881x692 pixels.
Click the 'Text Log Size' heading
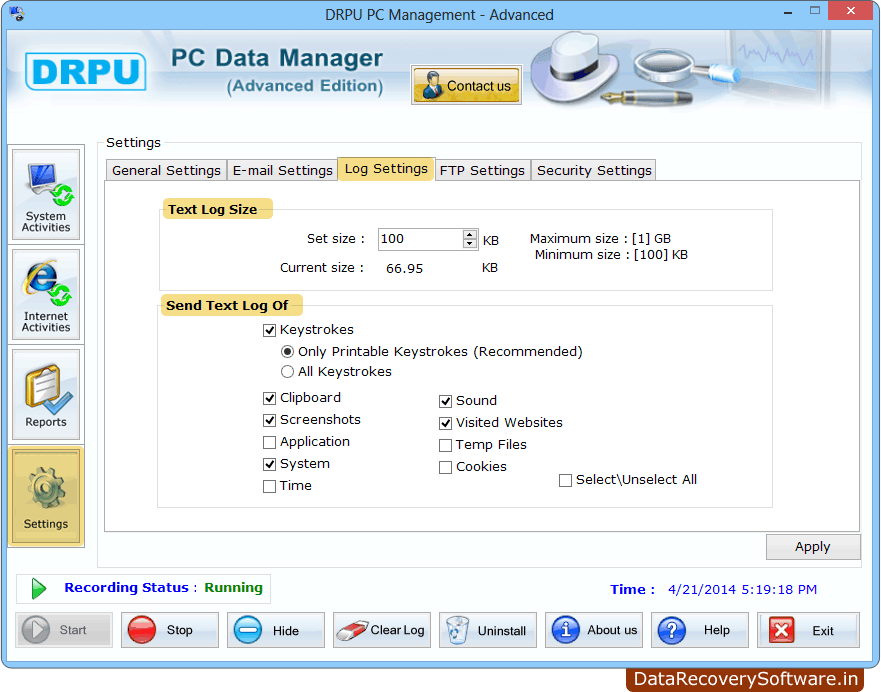pyautogui.click(x=212, y=210)
